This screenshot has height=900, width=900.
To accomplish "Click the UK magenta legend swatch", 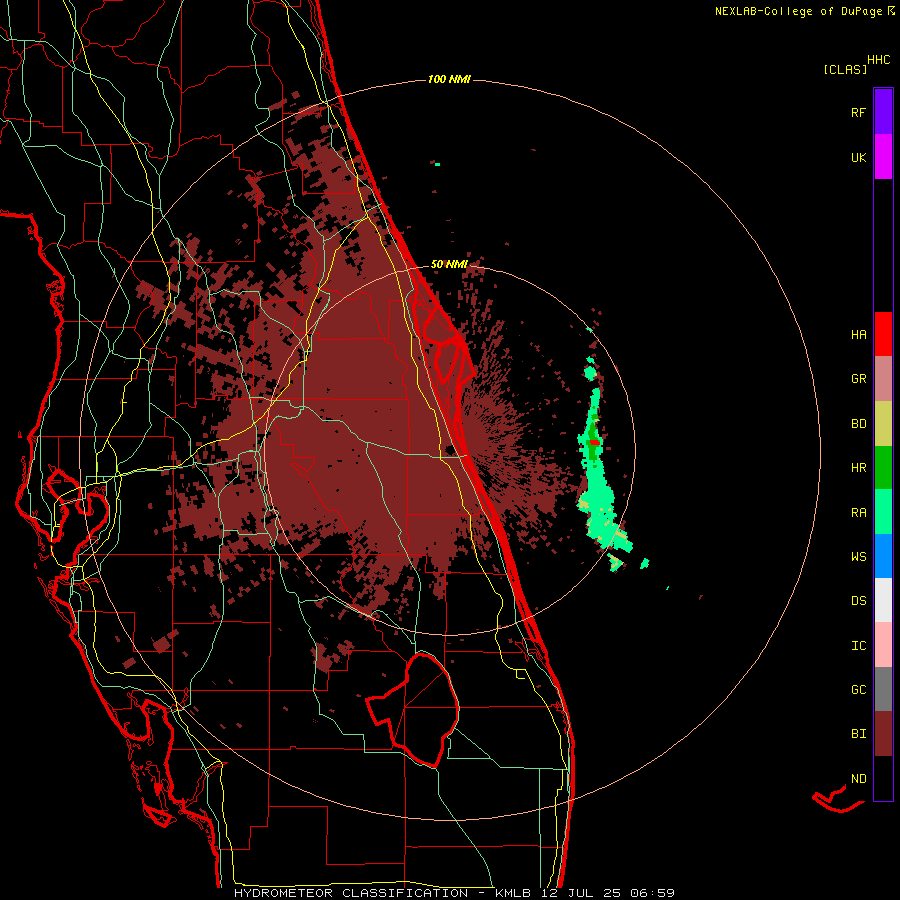I will (x=883, y=157).
